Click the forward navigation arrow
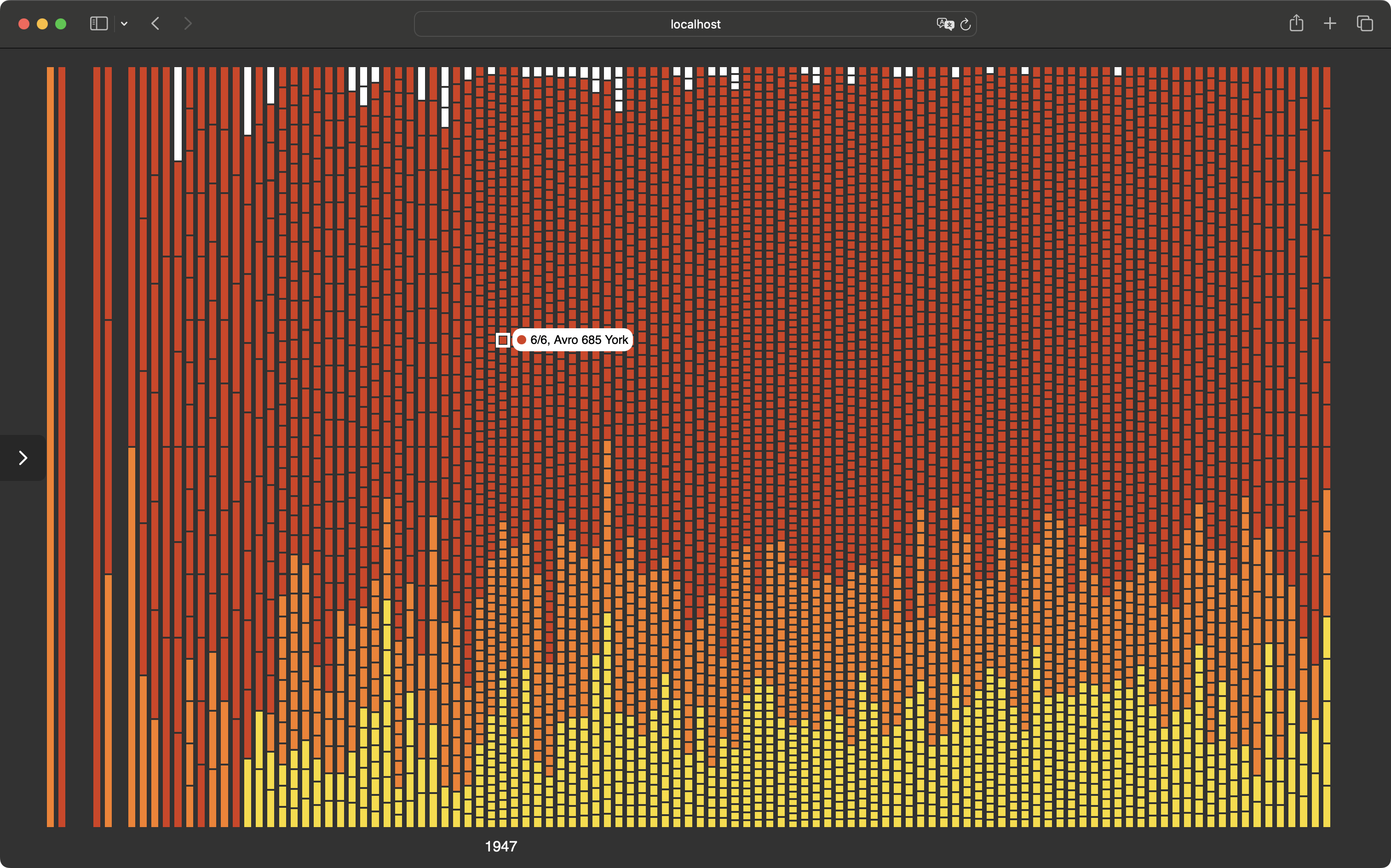The height and width of the screenshot is (868, 1391). 187,23
